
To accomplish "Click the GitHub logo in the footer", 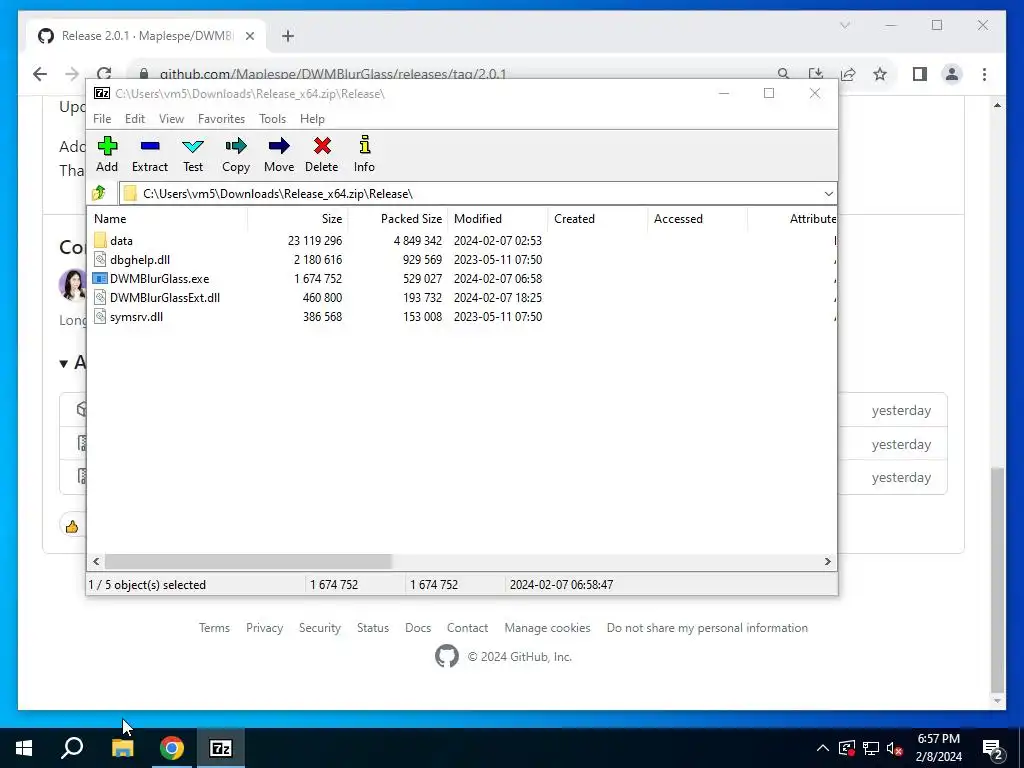I will 447,656.
